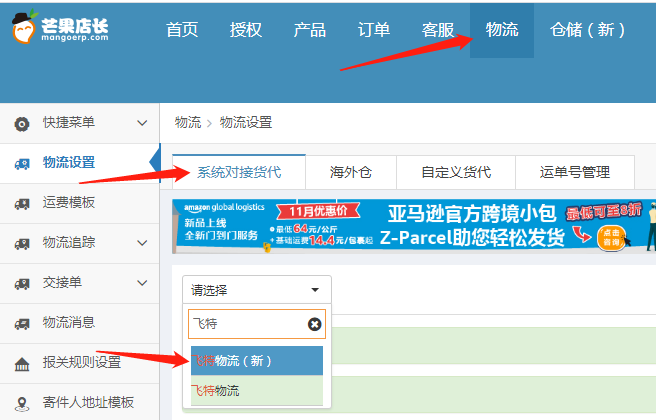Clear the 飞特 search text with X icon
The image size is (656, 420).
coord(315,324)
